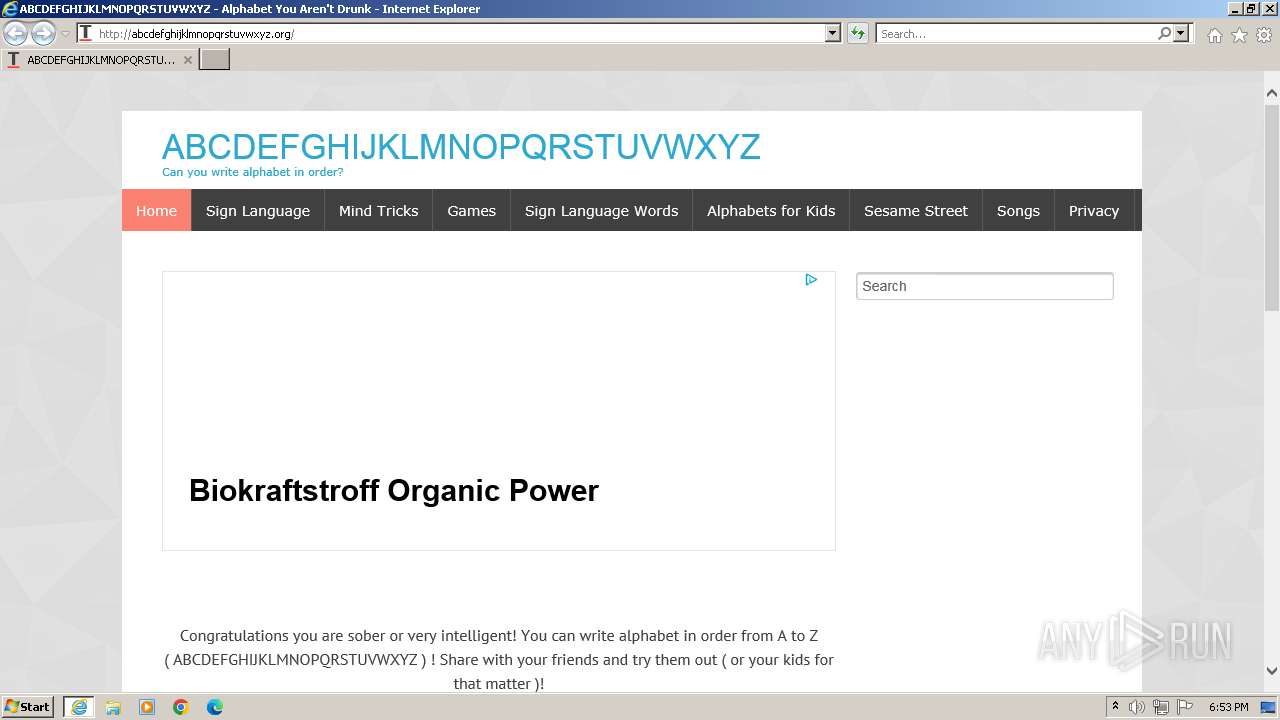Image resolution: width=1280 pixels, height=720 pixels.
Task: Open Favorites star icon
Action: [1239, 35]
